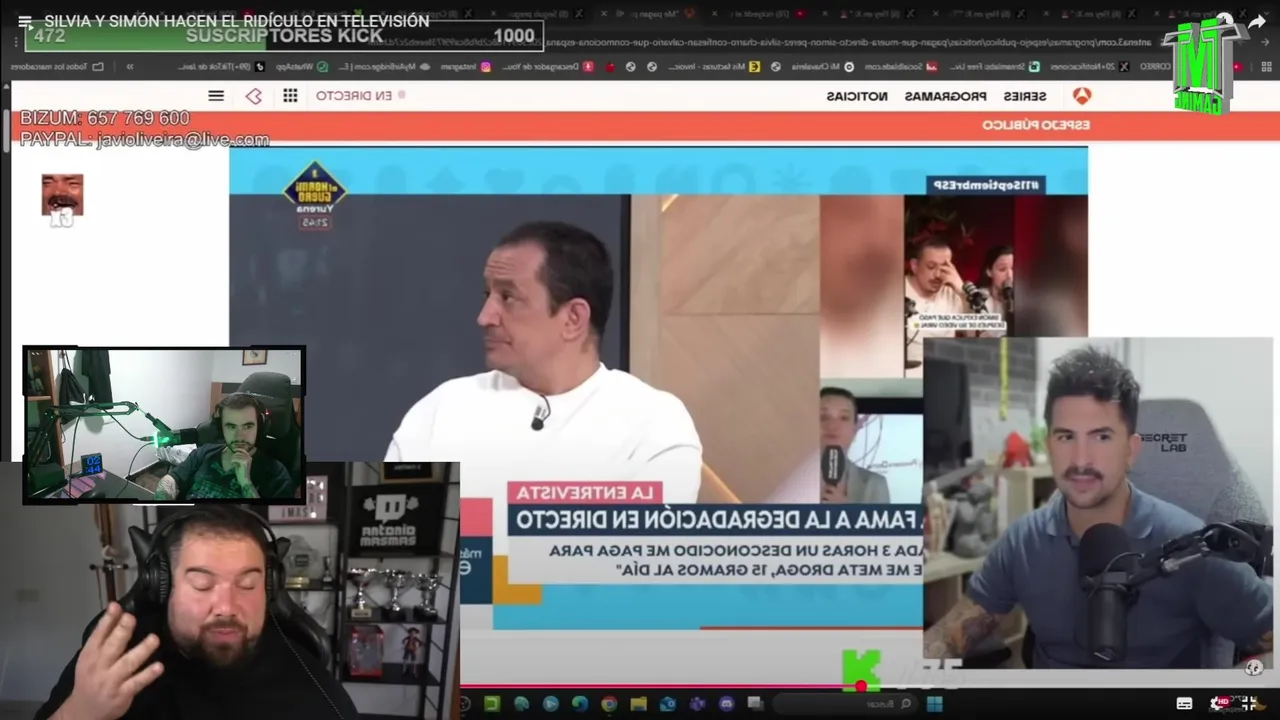1280x720 pixels.
Task: Open the TikTok bookmark
Action: (x=220, y=66)
